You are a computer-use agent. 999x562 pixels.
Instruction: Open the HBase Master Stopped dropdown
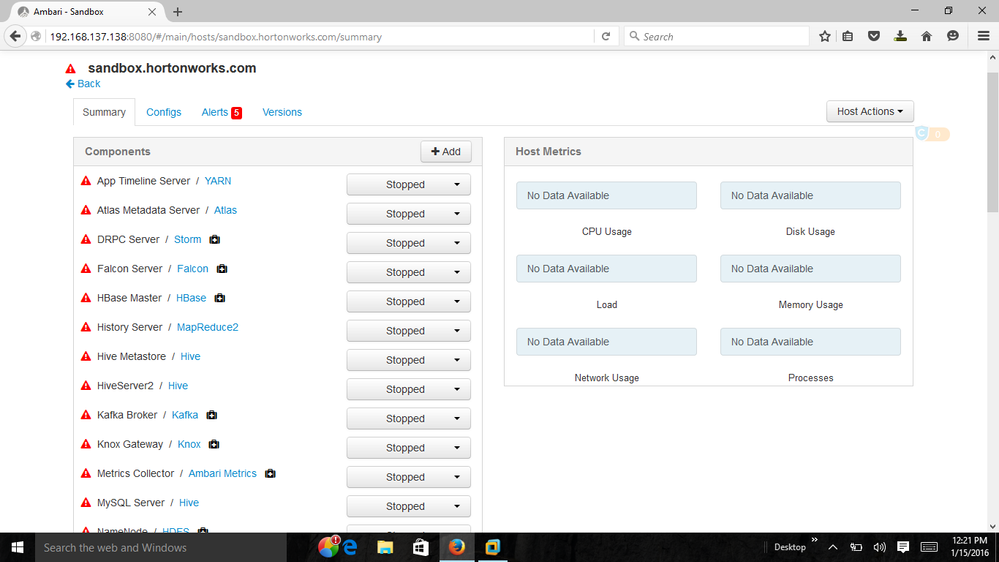pos(408,302)
